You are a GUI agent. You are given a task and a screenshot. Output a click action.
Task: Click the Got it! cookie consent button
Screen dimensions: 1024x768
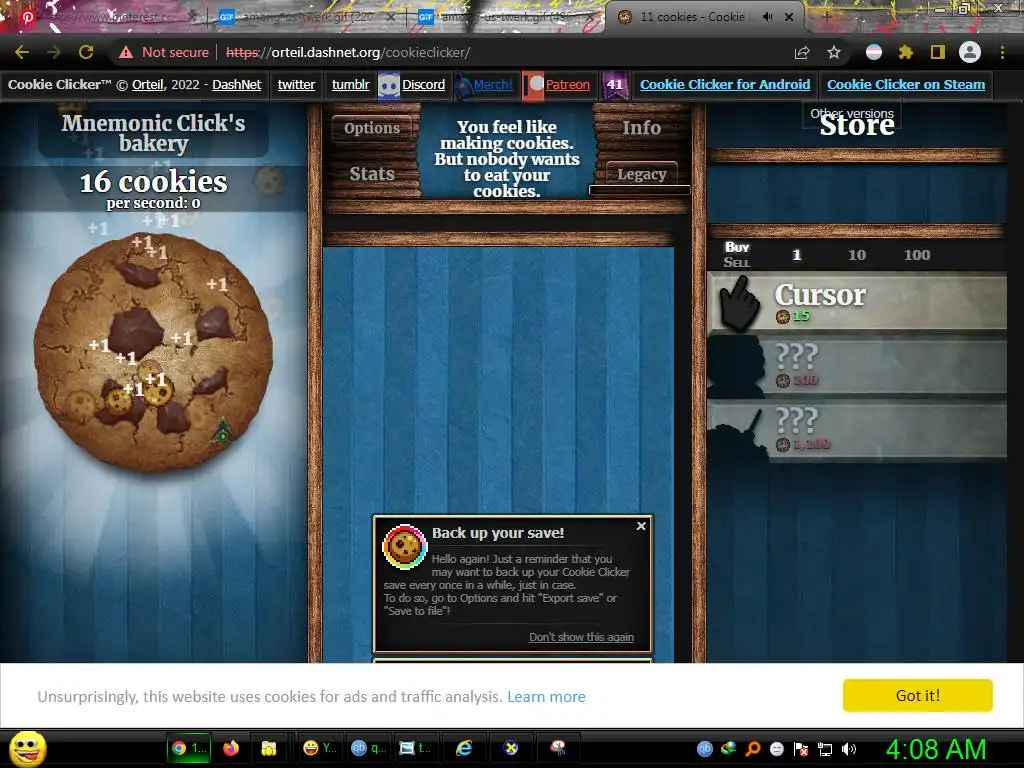pos(918,696)
